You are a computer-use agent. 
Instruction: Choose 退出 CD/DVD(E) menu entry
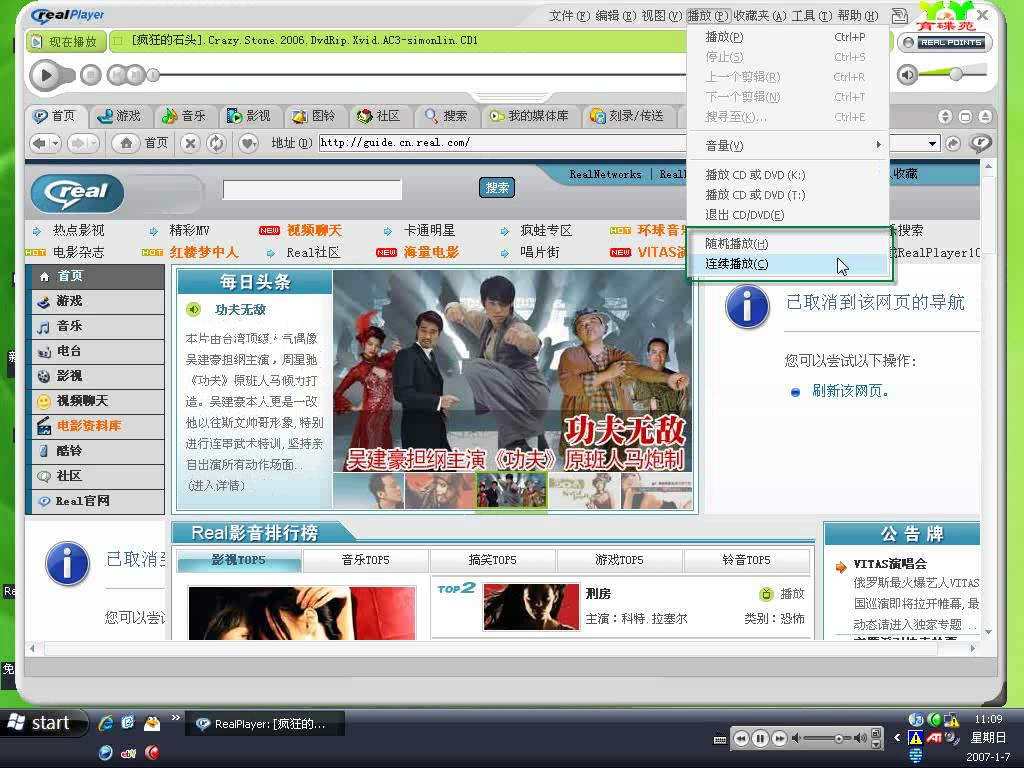coord(788,215)
